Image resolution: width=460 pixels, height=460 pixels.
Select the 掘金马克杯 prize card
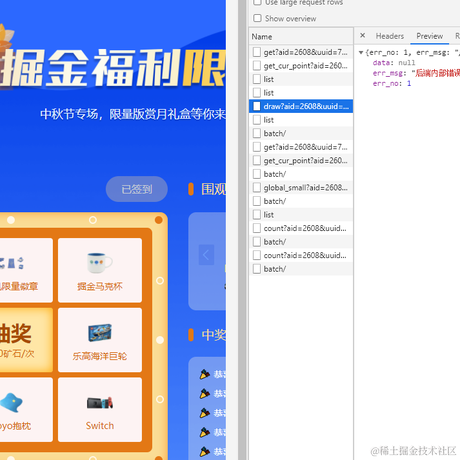[x=100, y=270]
